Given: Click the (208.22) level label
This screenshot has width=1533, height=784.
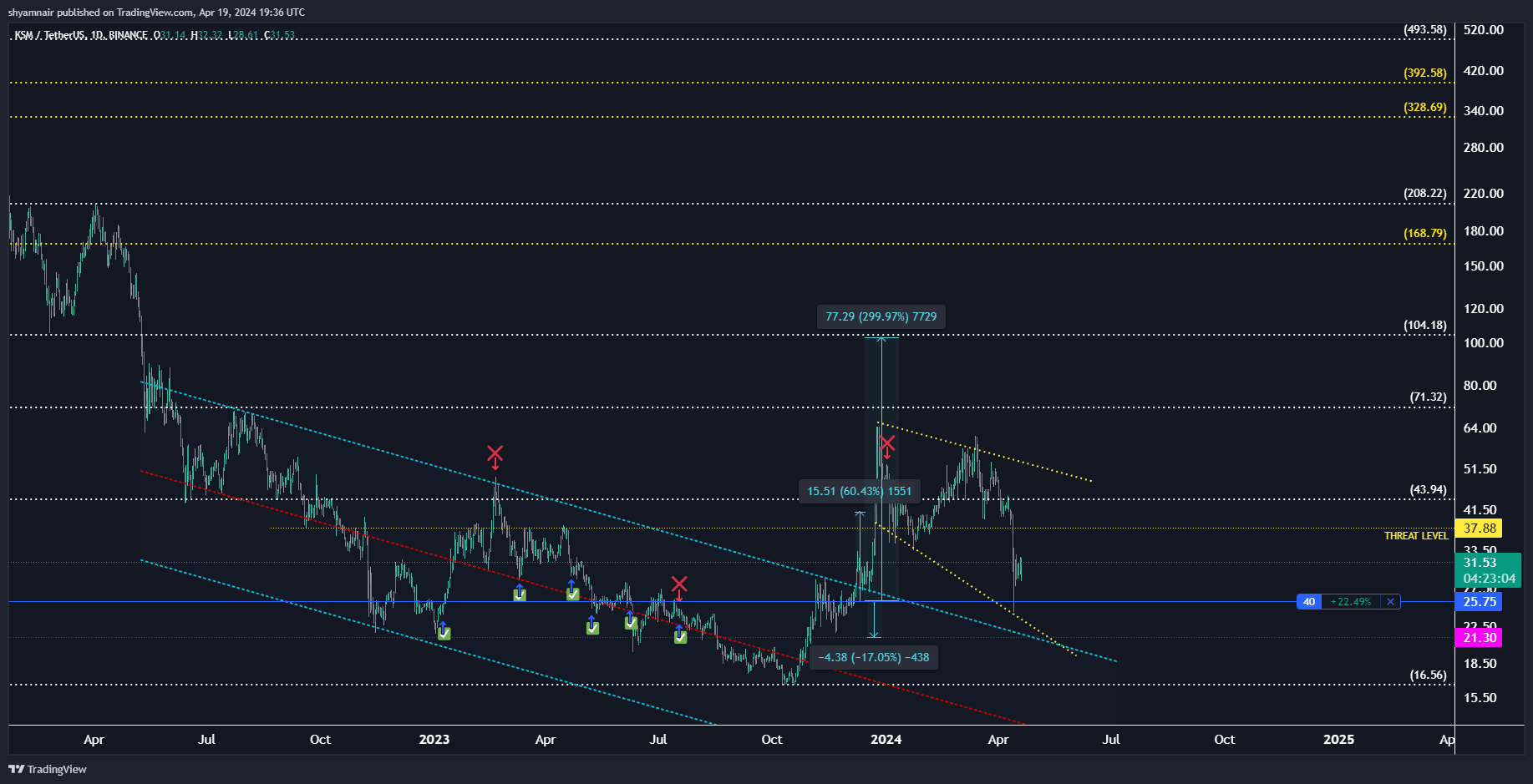Looking at the screenshot, I should click(x=1425, y=193).
